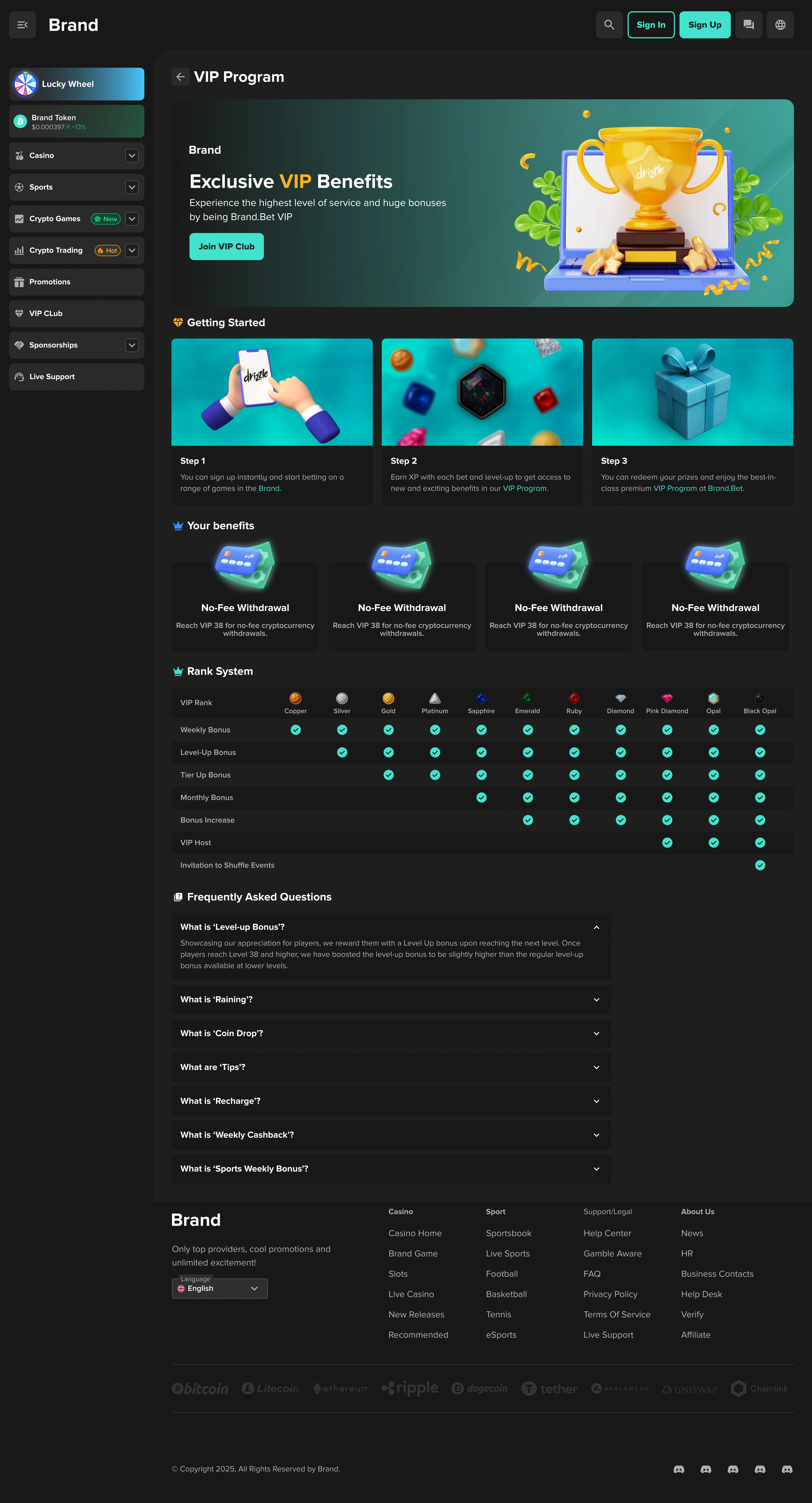This screenshot has height=1503, width=812.
Task: Click the Brand logo in the header
Action: tap(73, 25)
